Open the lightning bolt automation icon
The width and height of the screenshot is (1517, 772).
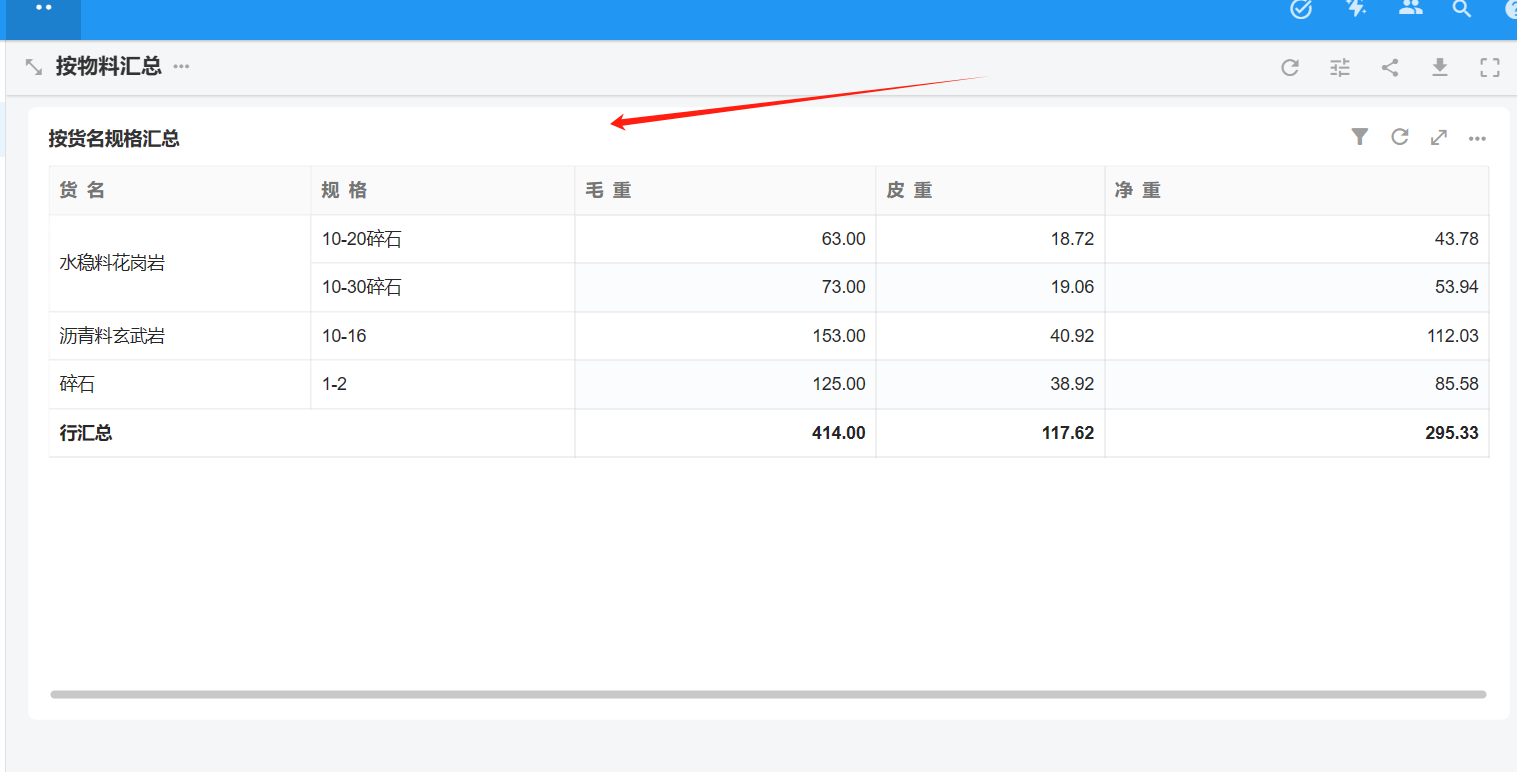coord(1356,9)
